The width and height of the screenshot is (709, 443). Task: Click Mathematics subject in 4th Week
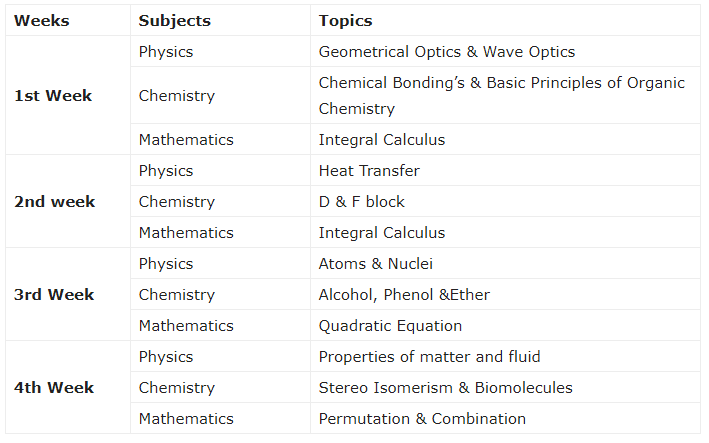click(186, 419)
